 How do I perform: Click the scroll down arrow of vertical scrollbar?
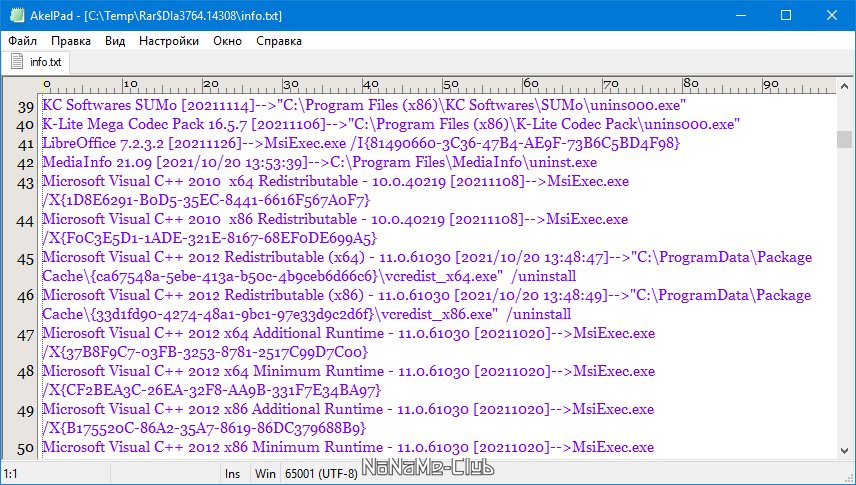pyautogui.click(x=844, y=451)
